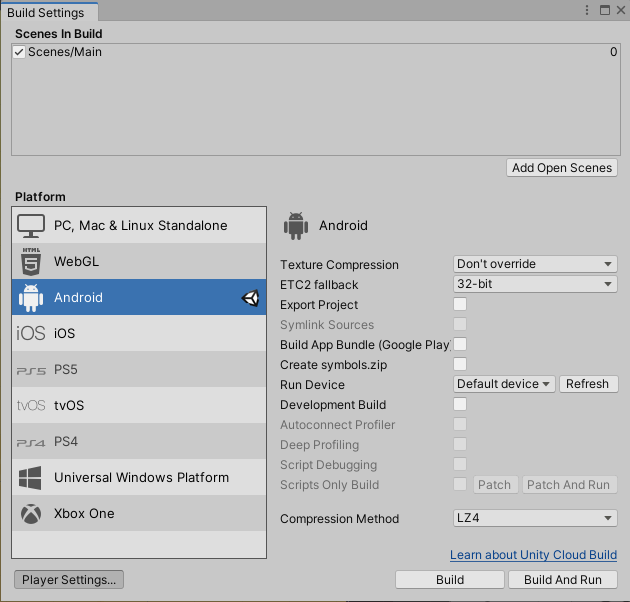The image size is (630, 602).
Task: Select the Scenes/Main scene name
Action: [65, 52]
